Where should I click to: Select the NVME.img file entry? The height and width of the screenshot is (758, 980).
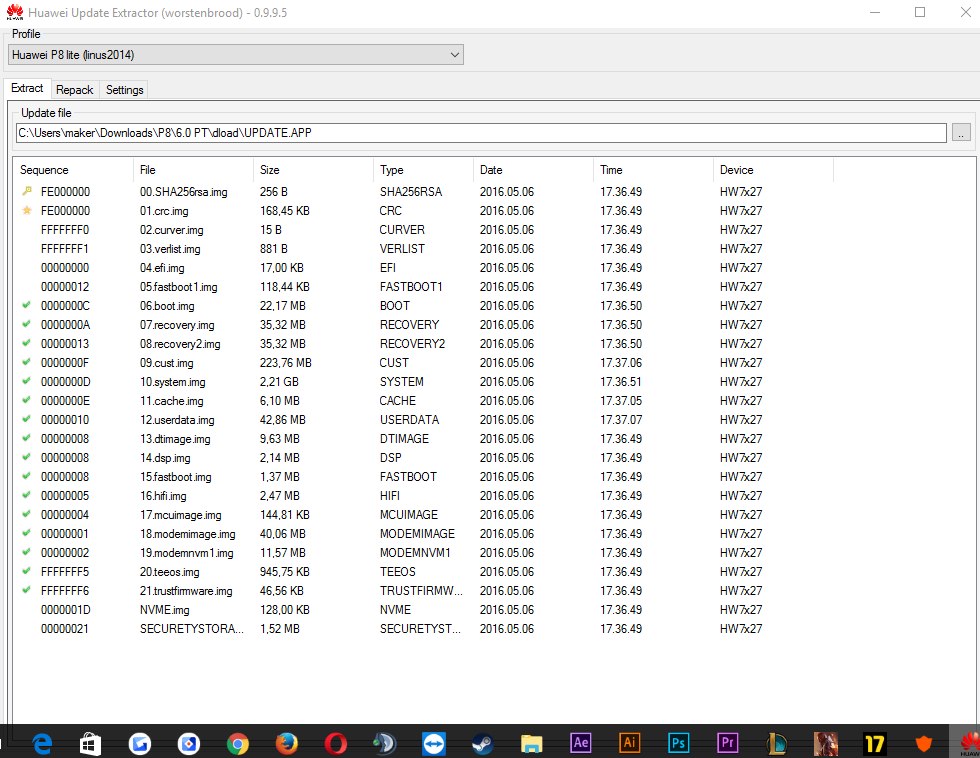coord(164,610)
